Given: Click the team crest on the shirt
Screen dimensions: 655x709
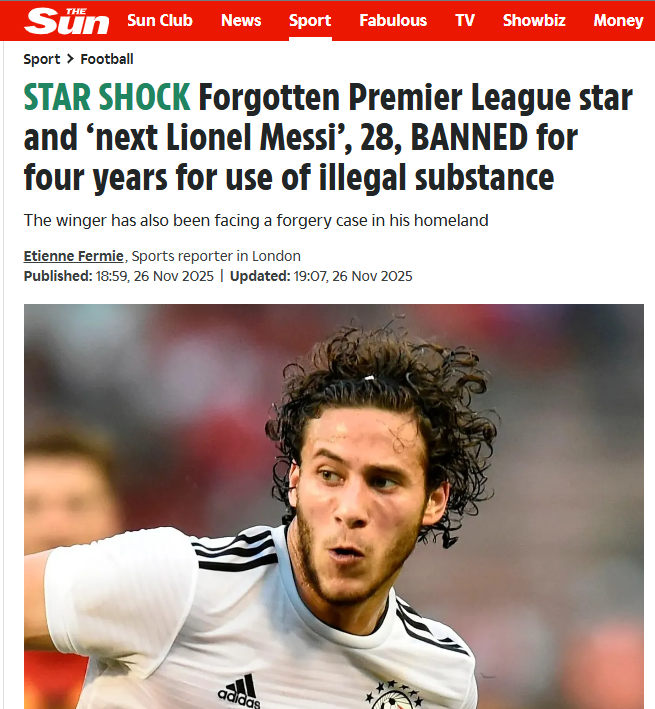Looking at the screenshot, I should pyautogui.click(x=394, y=695).
